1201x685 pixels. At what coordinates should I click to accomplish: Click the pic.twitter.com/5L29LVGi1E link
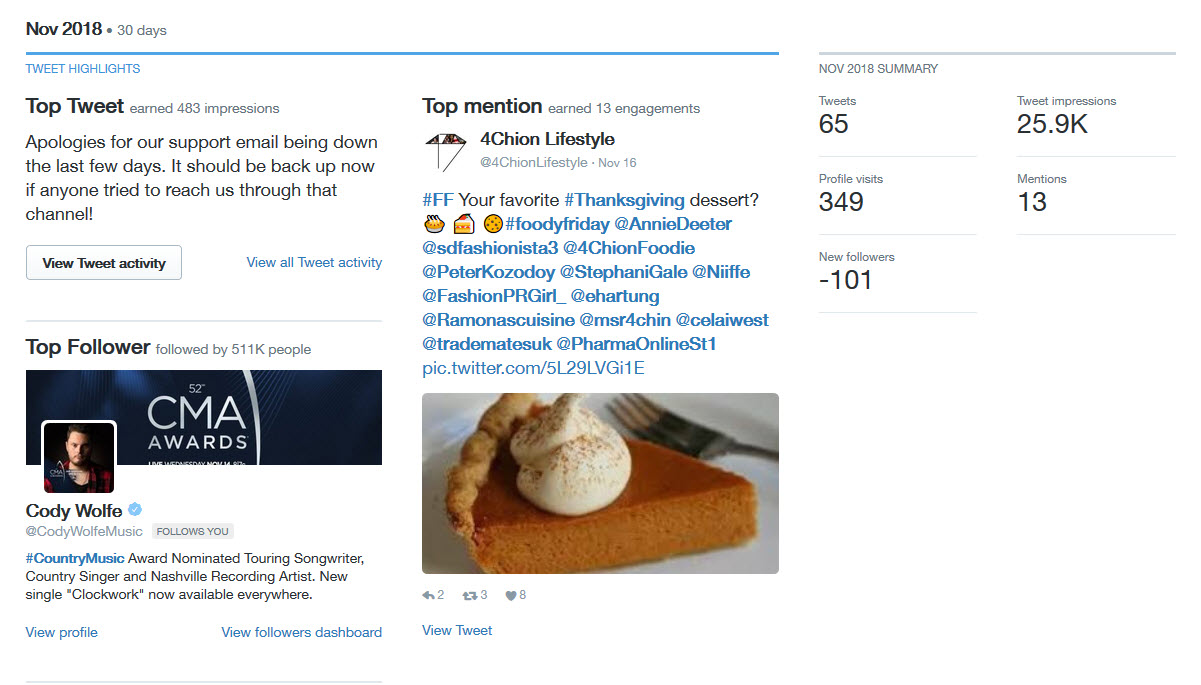[533, 368]
